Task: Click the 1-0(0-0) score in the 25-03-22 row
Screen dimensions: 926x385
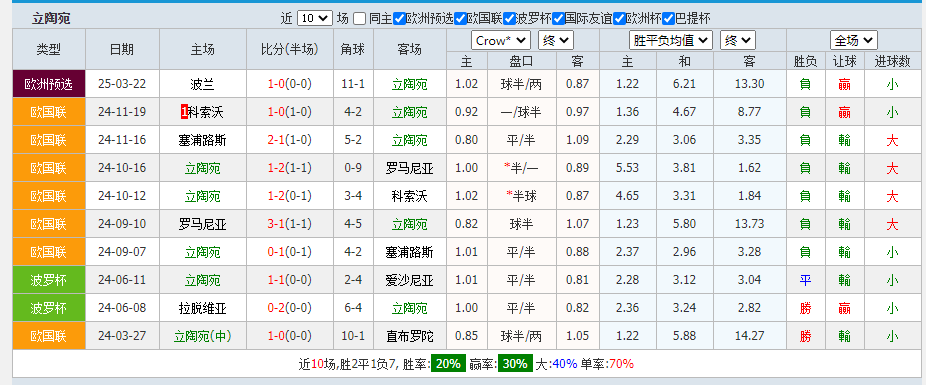Action: (289, 84)
